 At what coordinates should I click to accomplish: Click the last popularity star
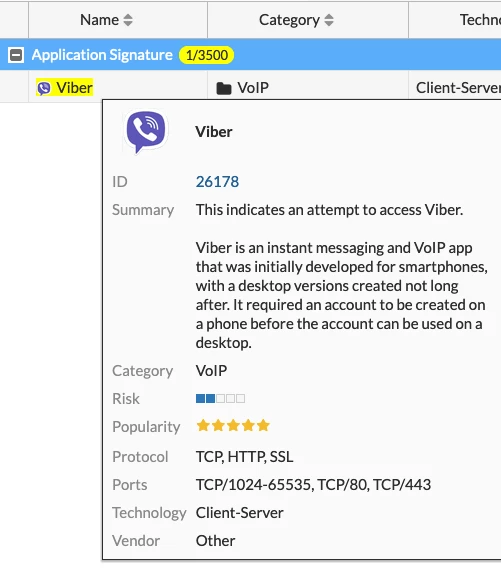pos(263,425)
